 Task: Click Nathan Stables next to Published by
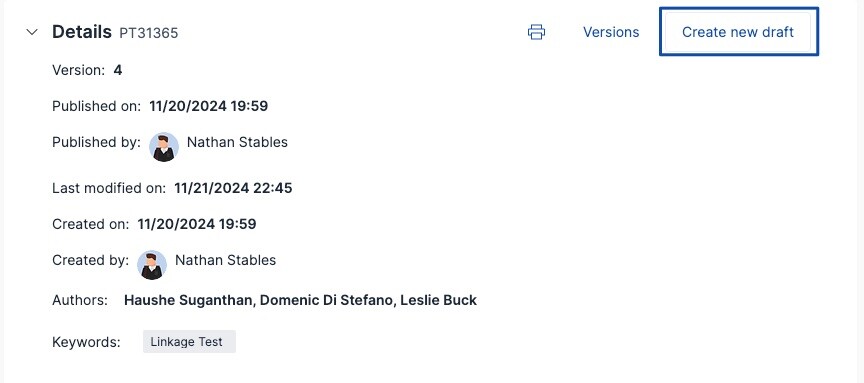click(237, 142)
